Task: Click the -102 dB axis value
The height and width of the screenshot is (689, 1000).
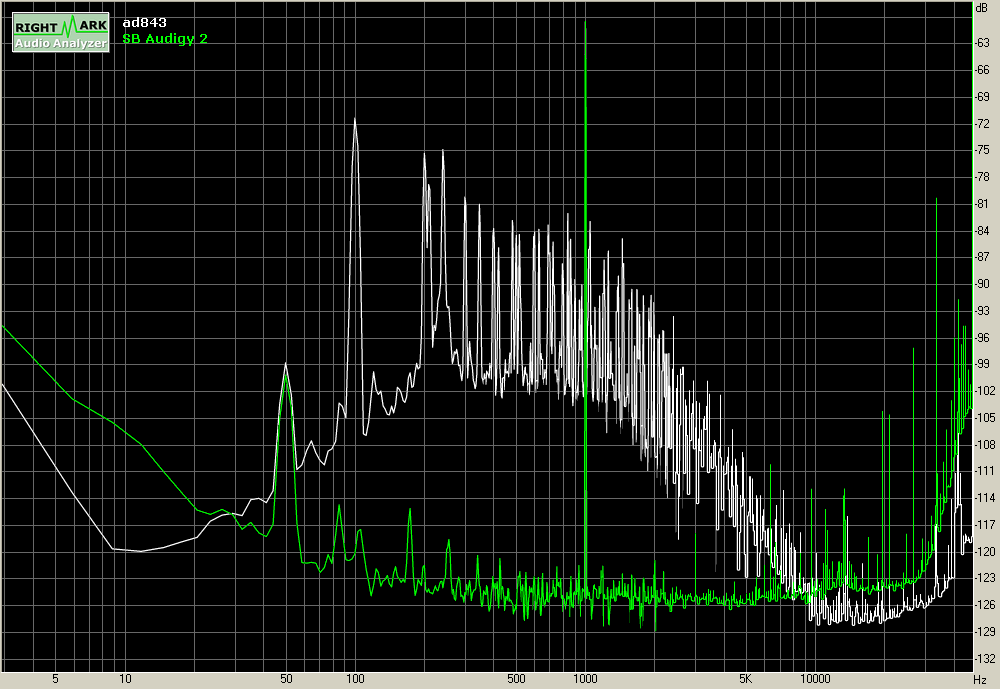Action: click(984, 390)
